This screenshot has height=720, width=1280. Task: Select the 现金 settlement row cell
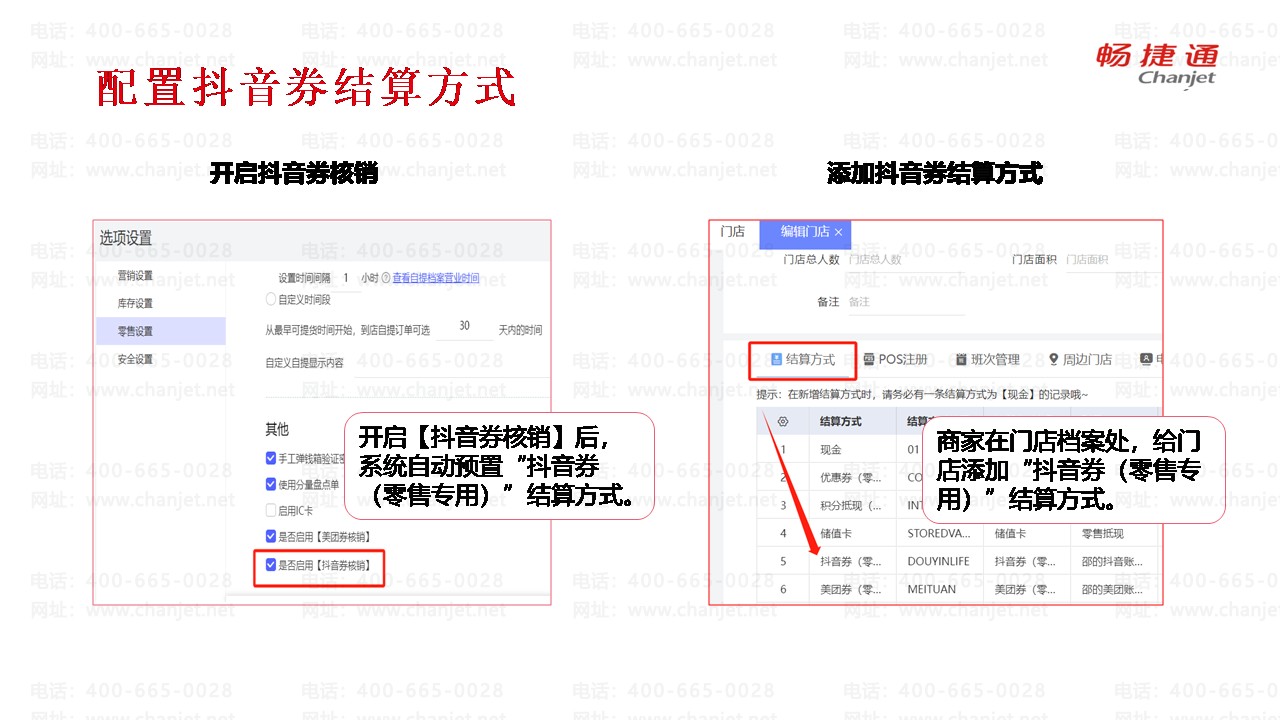(x=852, y=450)
